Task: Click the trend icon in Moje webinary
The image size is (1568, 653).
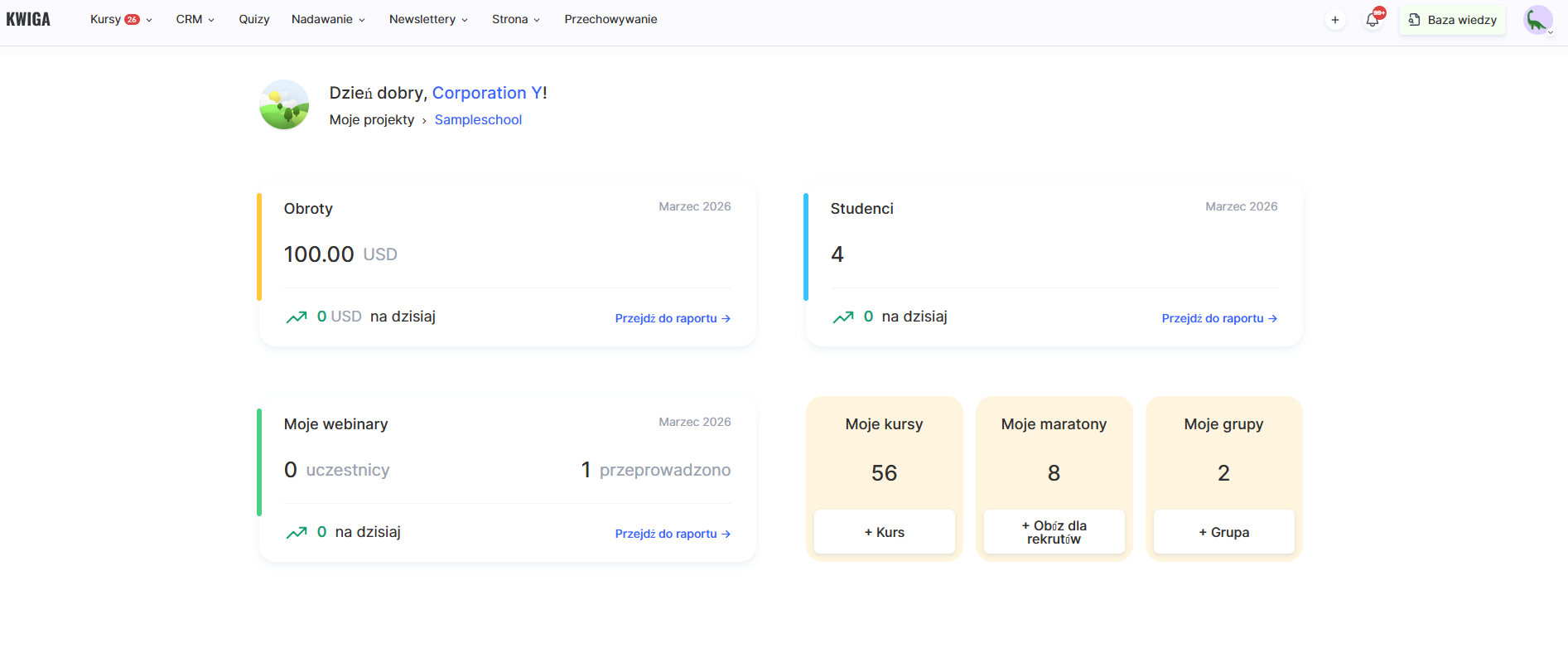Action: 297,533
